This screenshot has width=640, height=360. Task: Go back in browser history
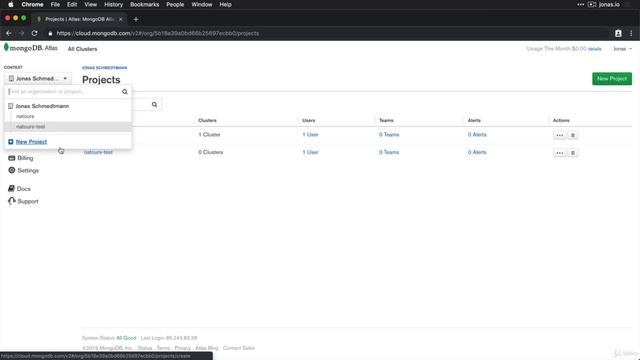tap(9, 33)
